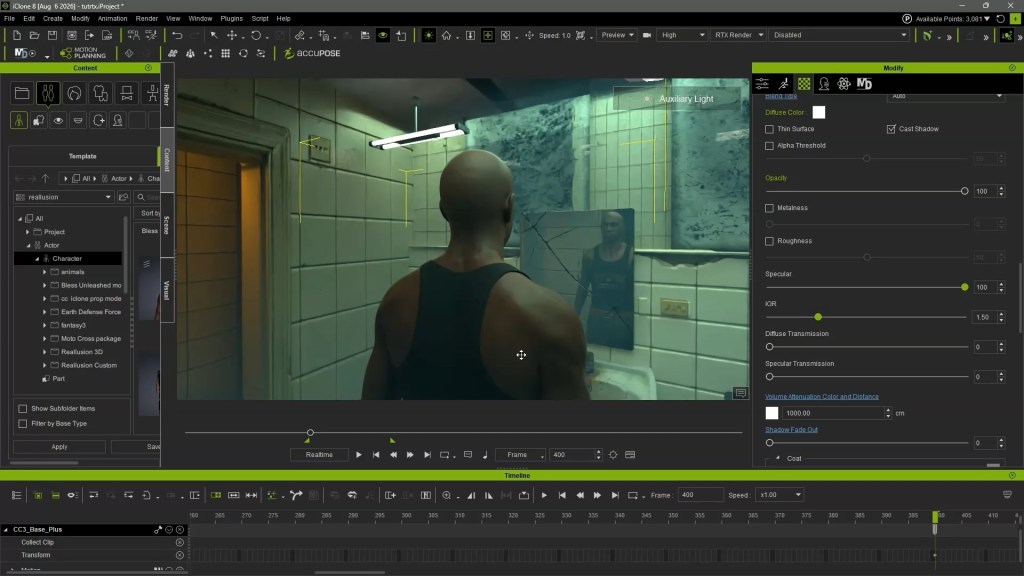Viewport: 1024px width, 576px height.
Task: Open the Animation menu
Action: coord(112,18)
